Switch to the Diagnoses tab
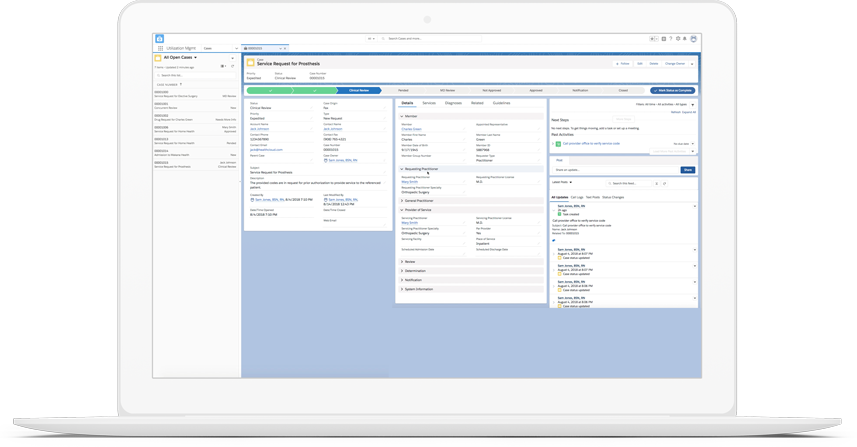 (453, 103)
